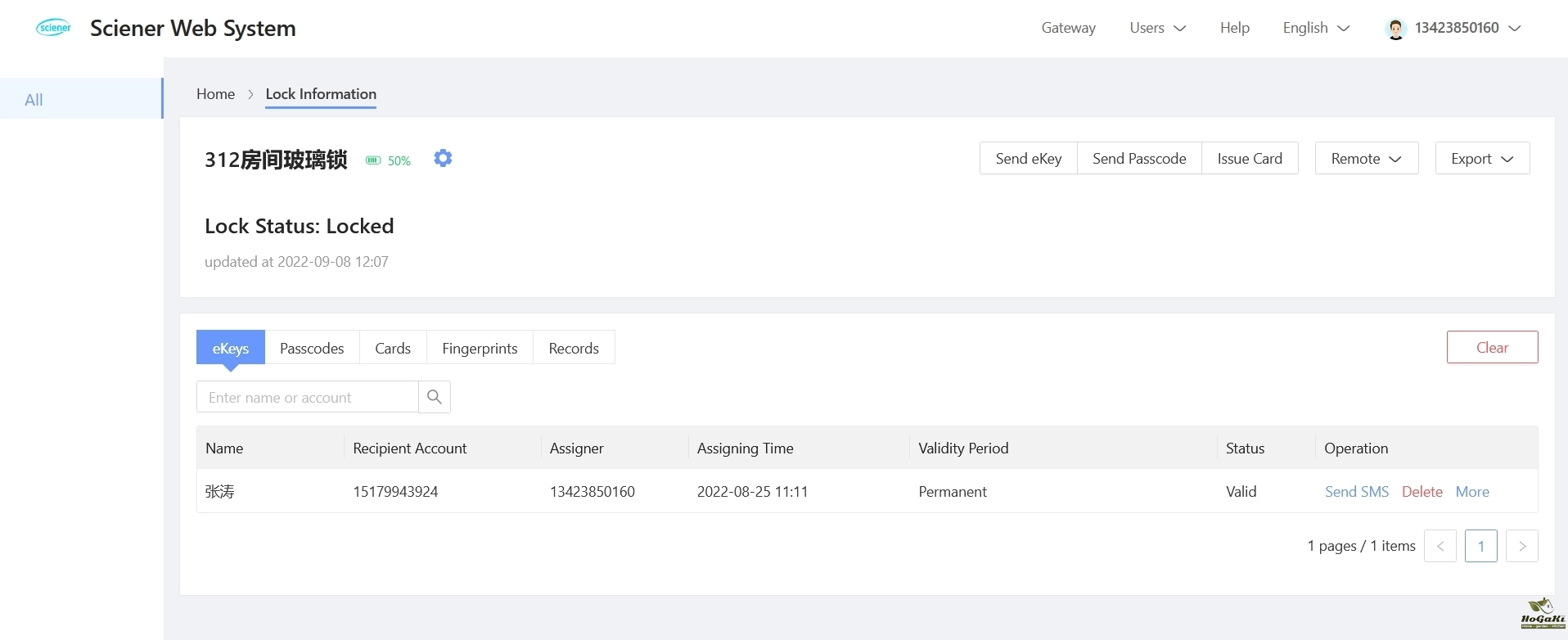The height and width of the screenshot is (640, 1568).
Task: Click the Send eKey button
Action: (x=1028, y=159)
